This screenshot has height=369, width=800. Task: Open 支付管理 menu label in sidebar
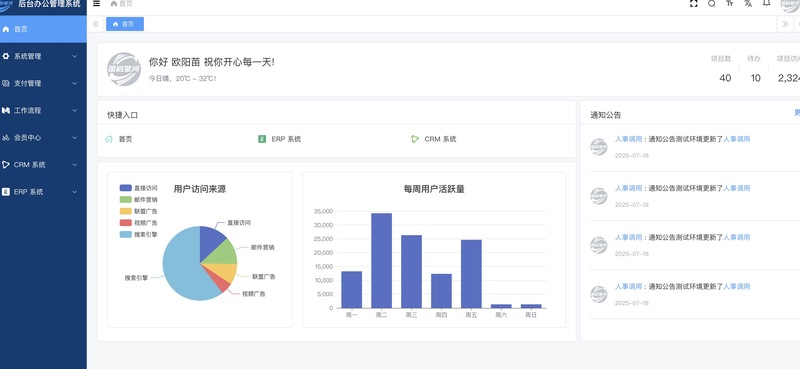click(28, 83)
